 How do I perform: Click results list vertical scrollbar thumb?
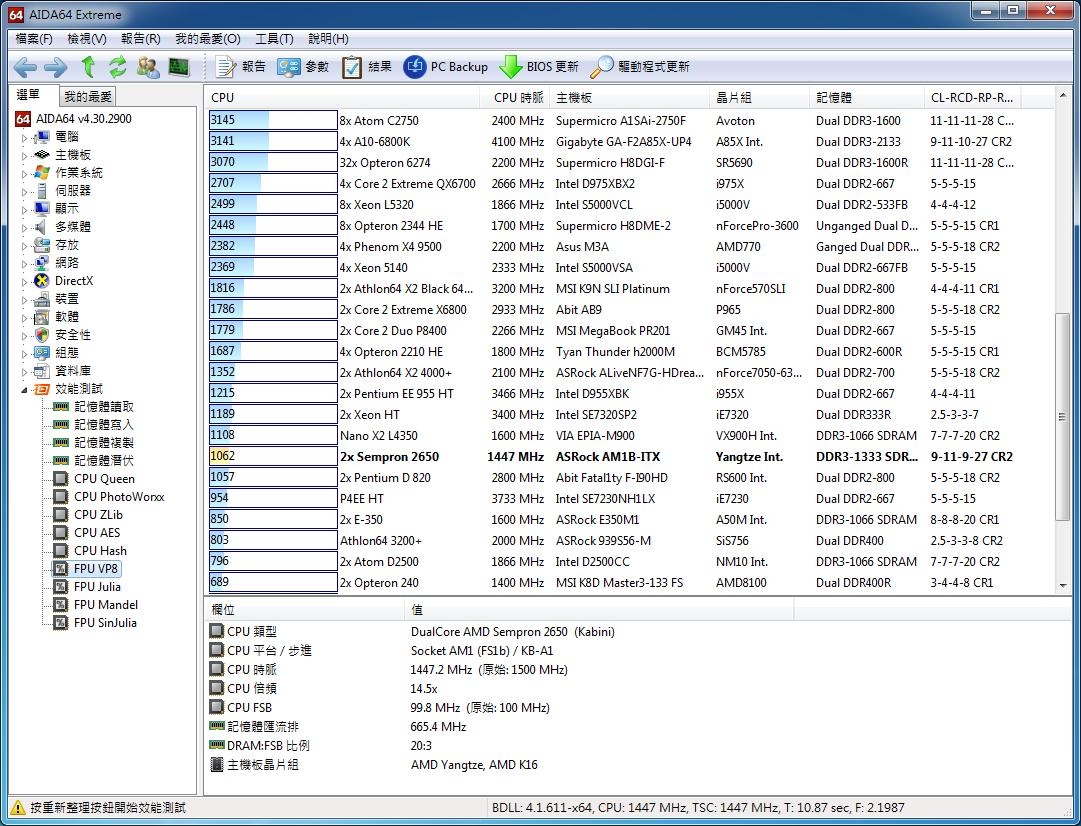(1062, 417)
